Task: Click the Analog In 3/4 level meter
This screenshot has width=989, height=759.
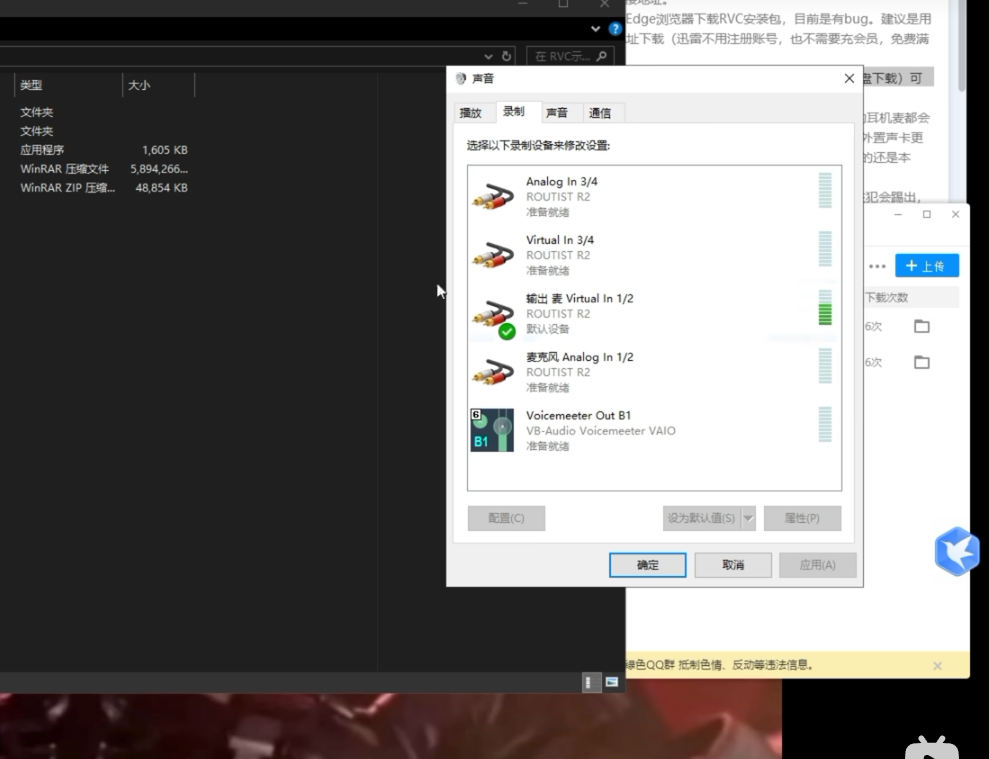Action: (x=825, y=191)
